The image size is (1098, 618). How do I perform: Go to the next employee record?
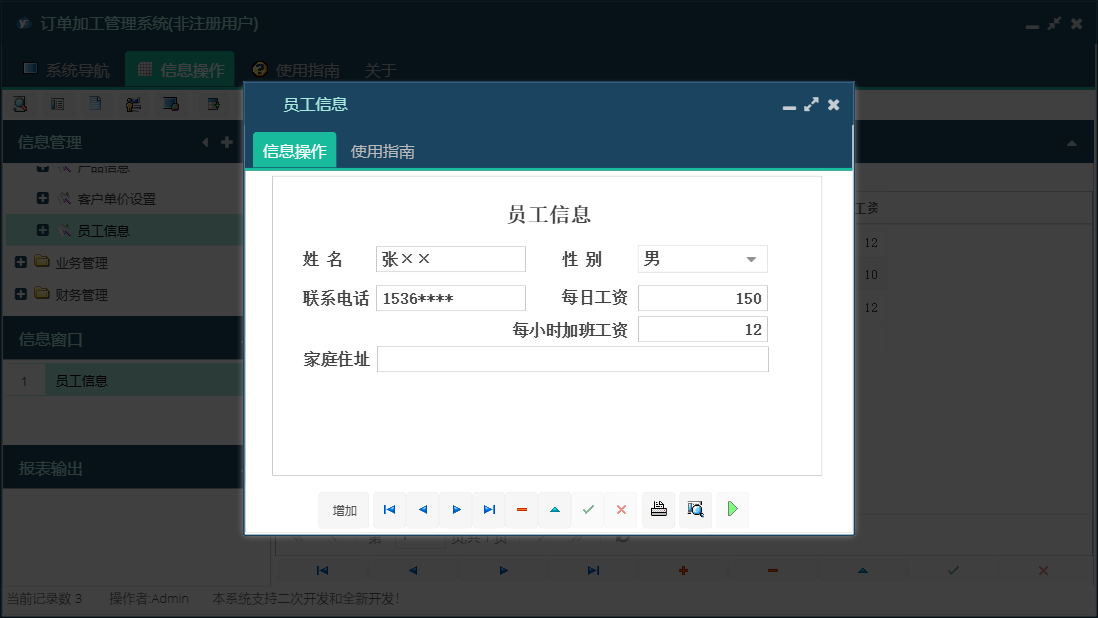point(456,509)
